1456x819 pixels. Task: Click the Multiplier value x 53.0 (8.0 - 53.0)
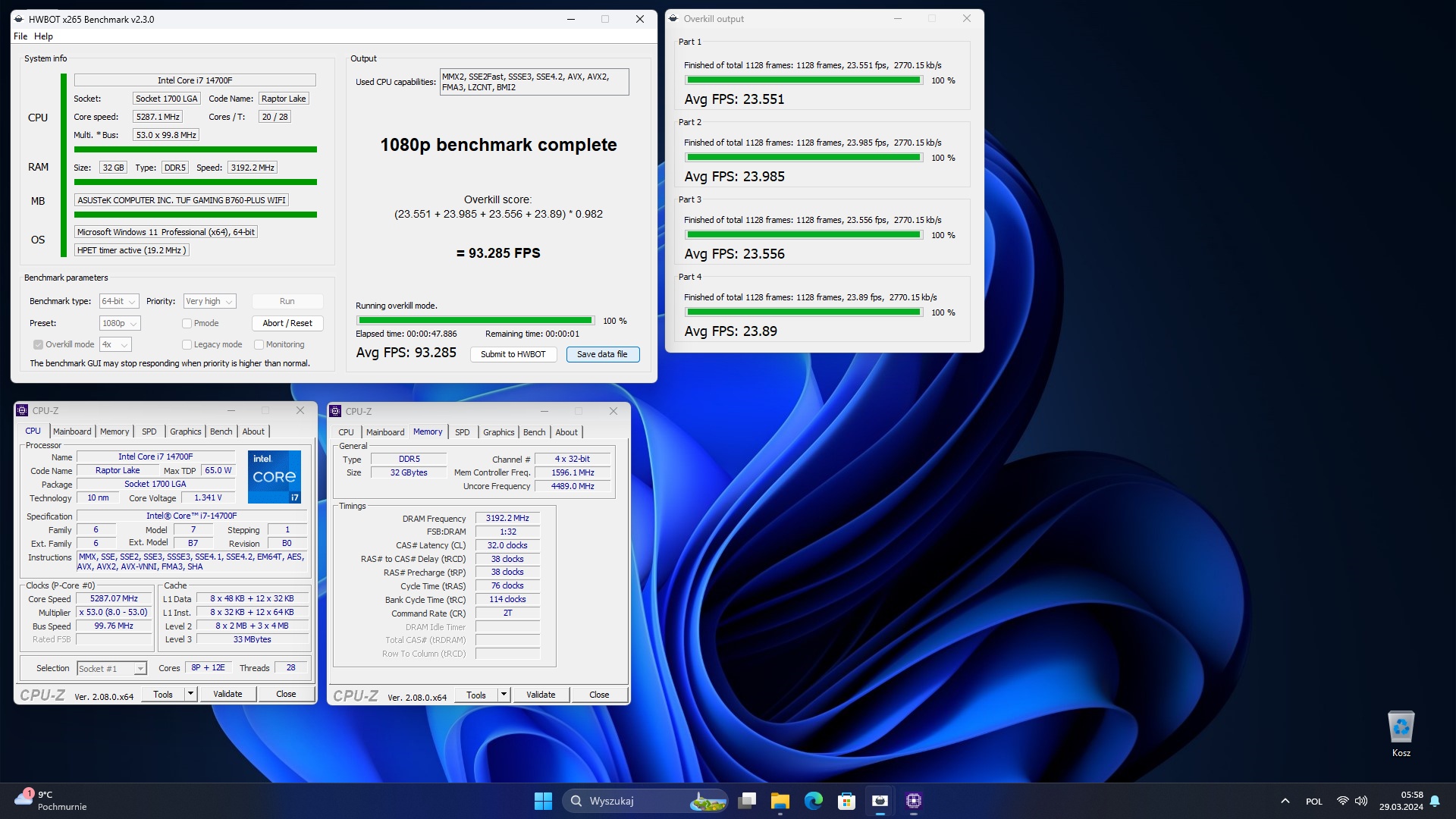pos(115,612)
